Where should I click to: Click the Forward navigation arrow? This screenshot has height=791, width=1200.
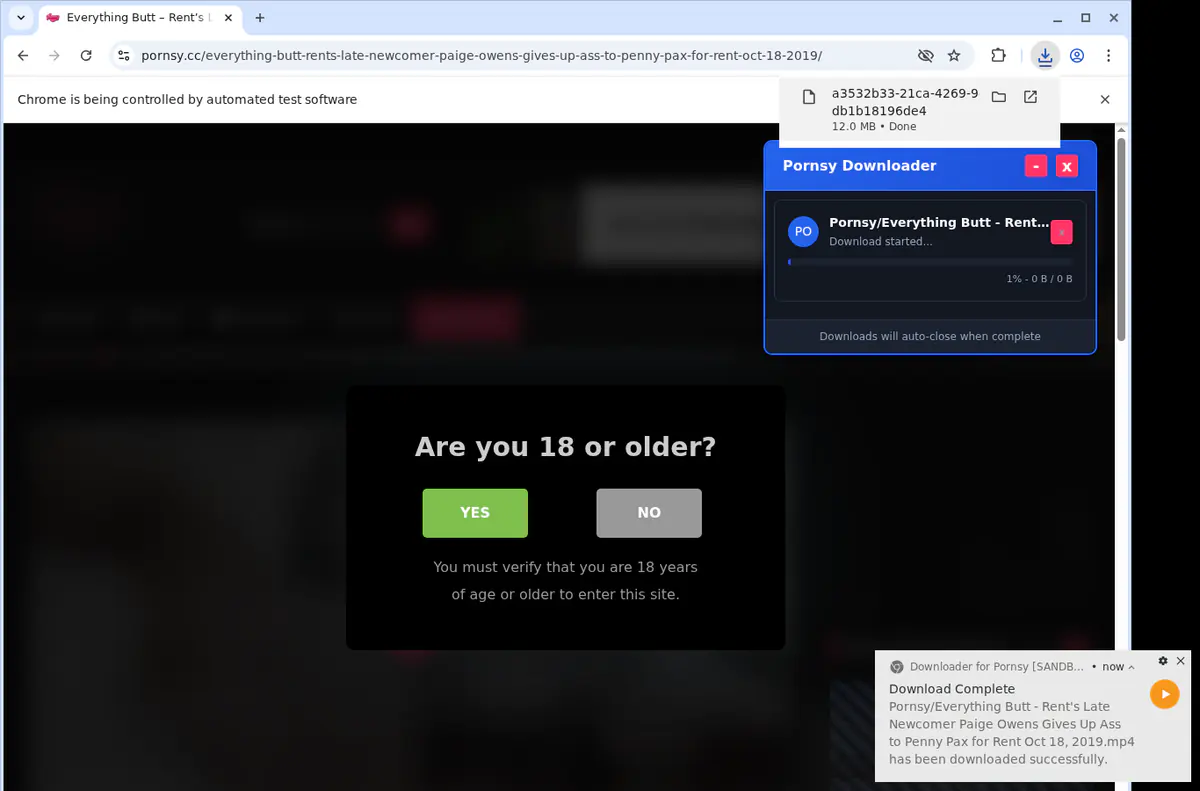point(55,56)
